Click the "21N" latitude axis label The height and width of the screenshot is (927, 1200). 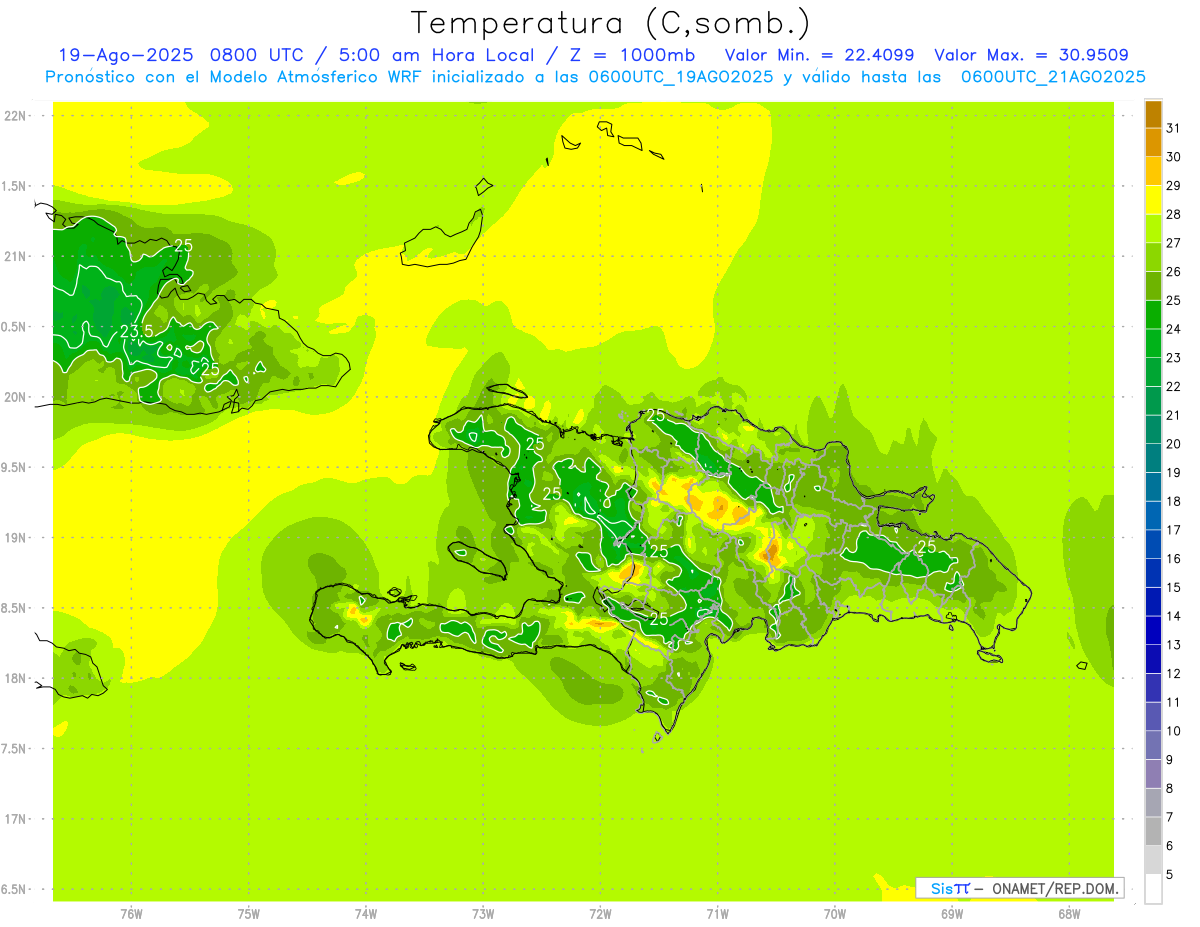[x=16, y=257]
